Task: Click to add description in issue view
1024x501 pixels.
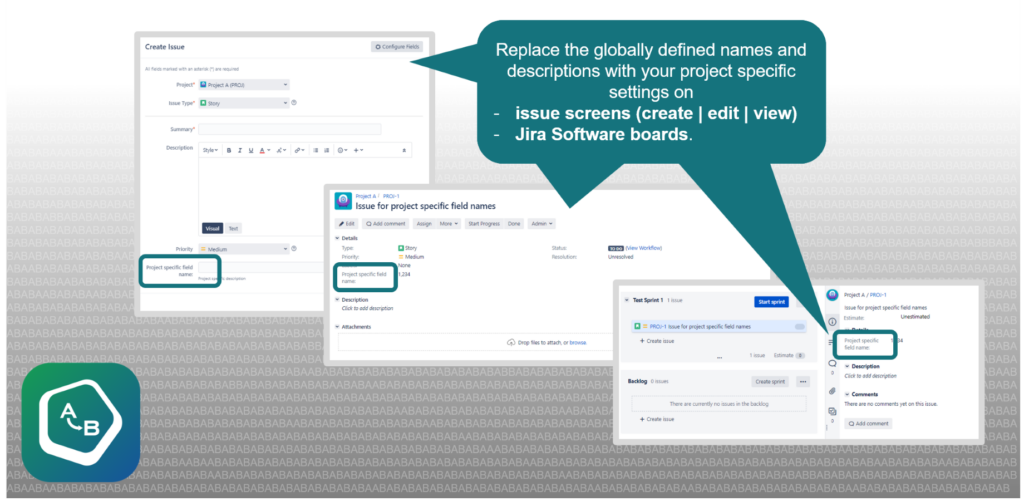Action: point(368,308)
